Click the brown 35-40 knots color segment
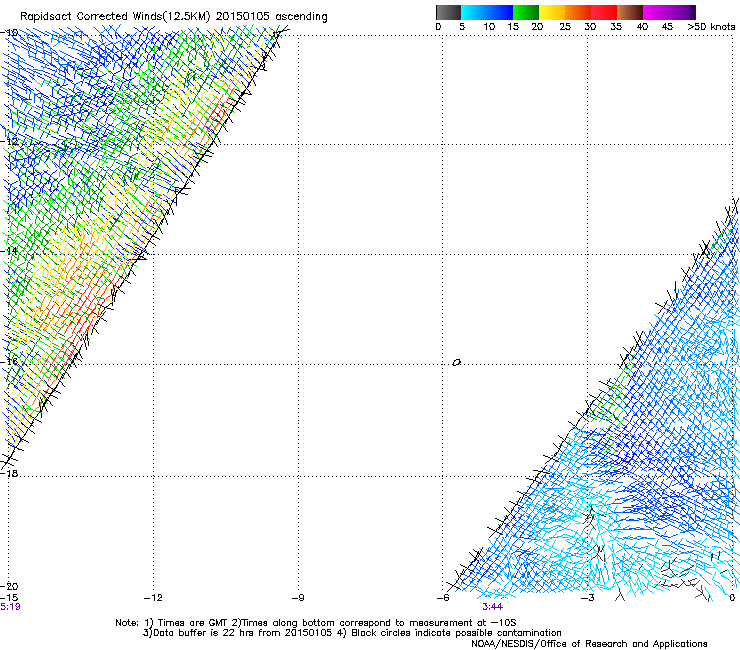This screenshot has height=650, width=740. tap(630, 12)
